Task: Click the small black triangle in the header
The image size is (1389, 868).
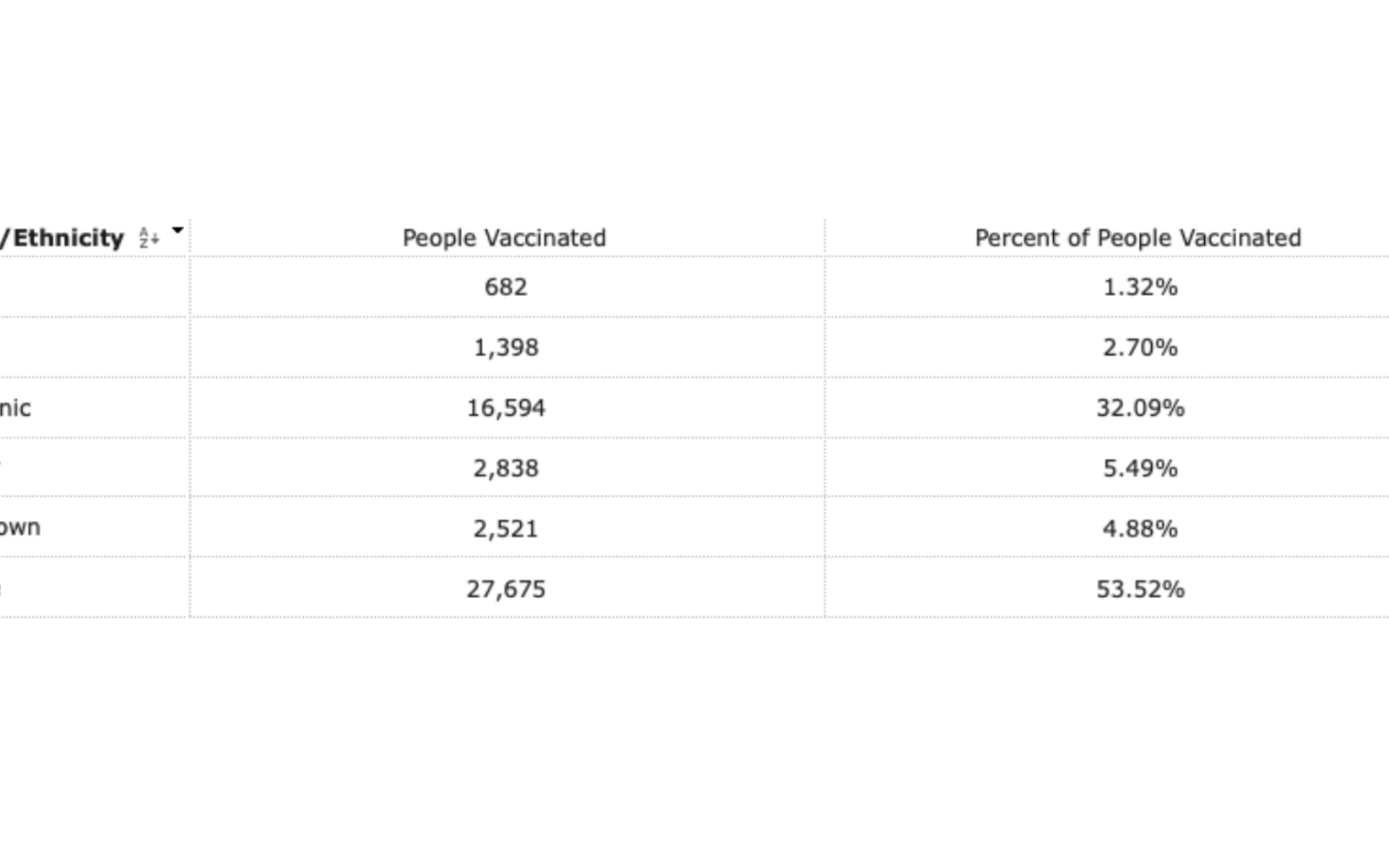Action: coord(176,229)
